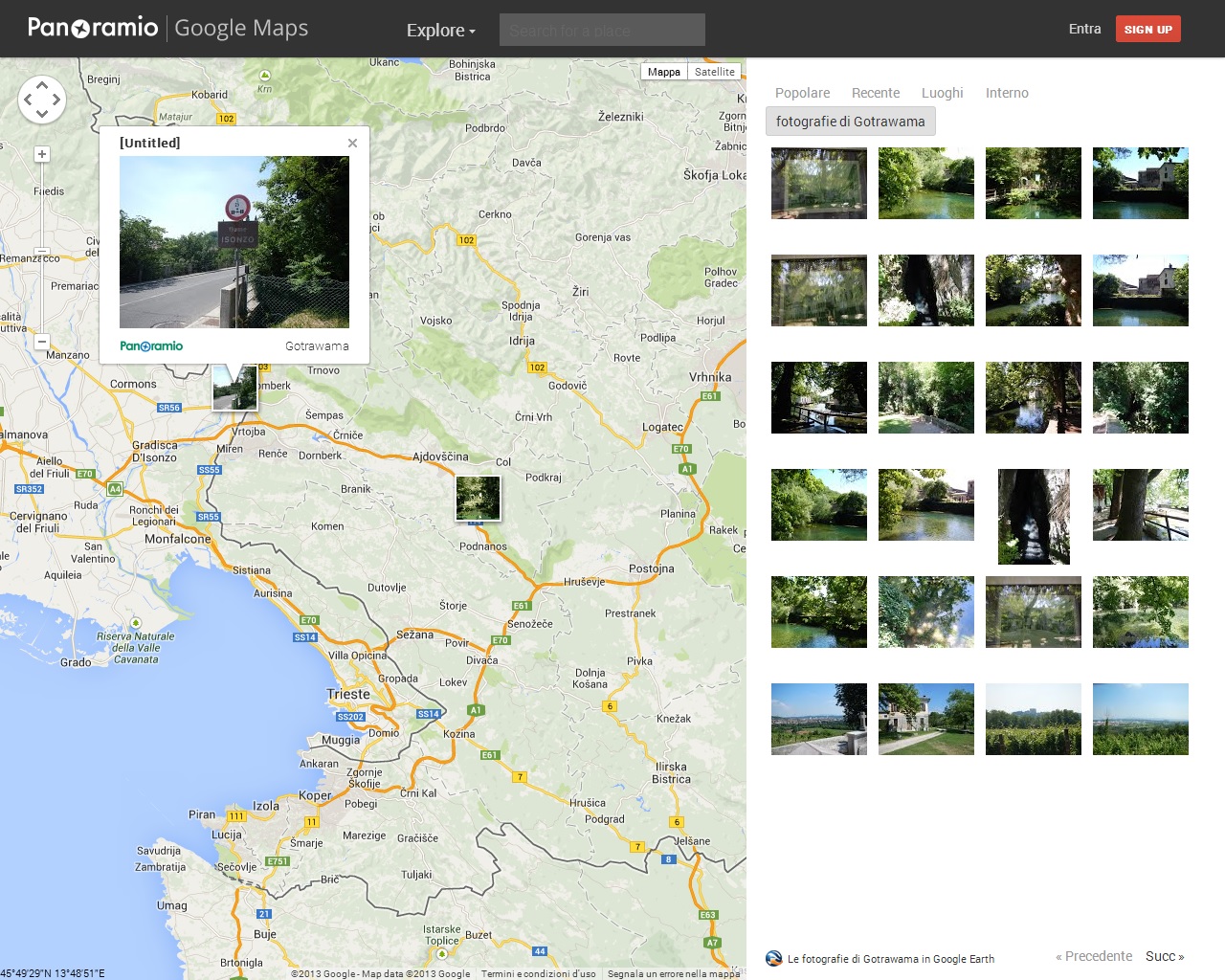1225x980 pixels.
Task: Click the Panoramio logo in header
Action: (93, 27)
